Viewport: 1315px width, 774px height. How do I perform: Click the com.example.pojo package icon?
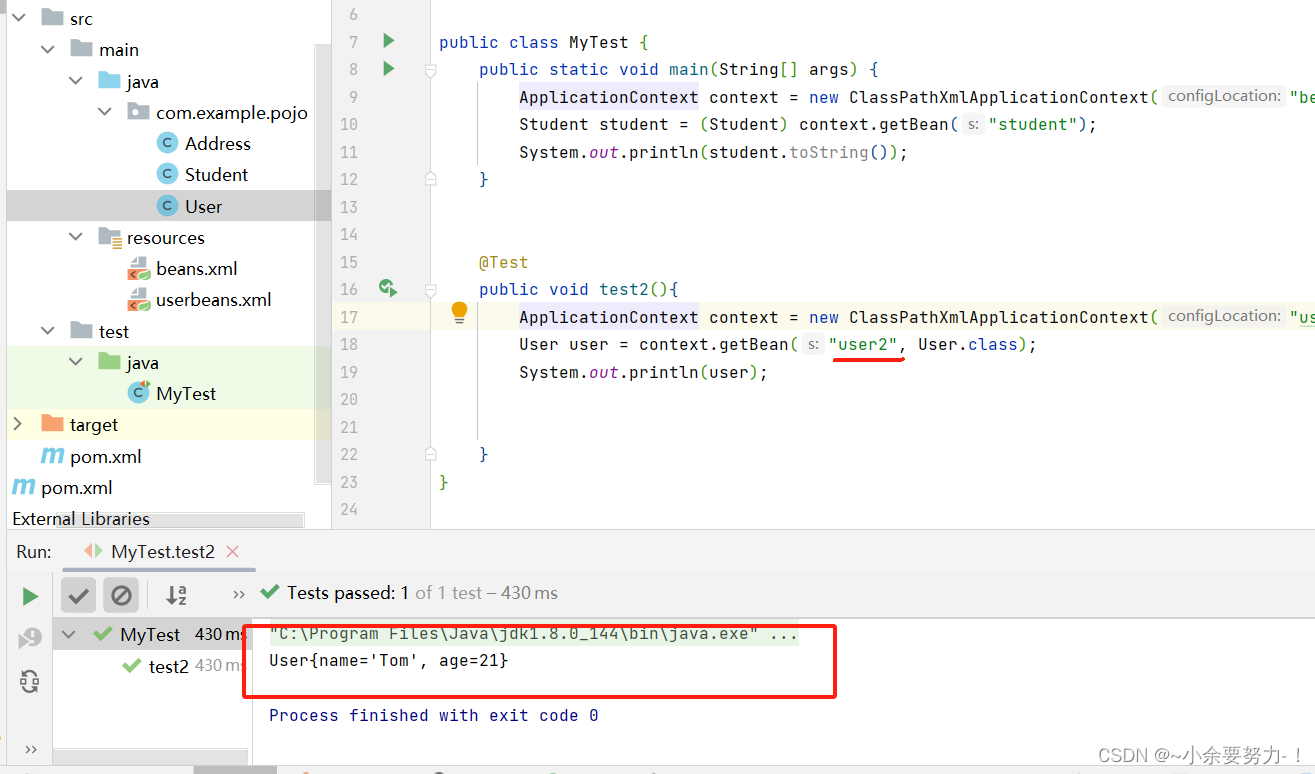pos(139,112)
